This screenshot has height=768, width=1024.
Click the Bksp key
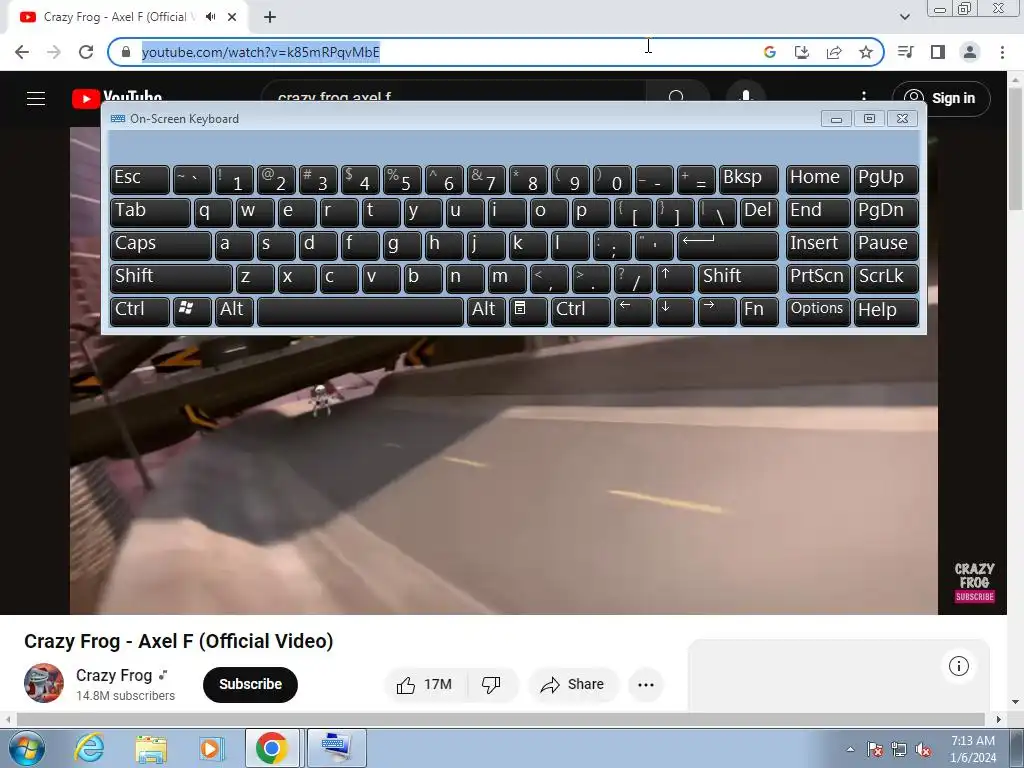748,179
